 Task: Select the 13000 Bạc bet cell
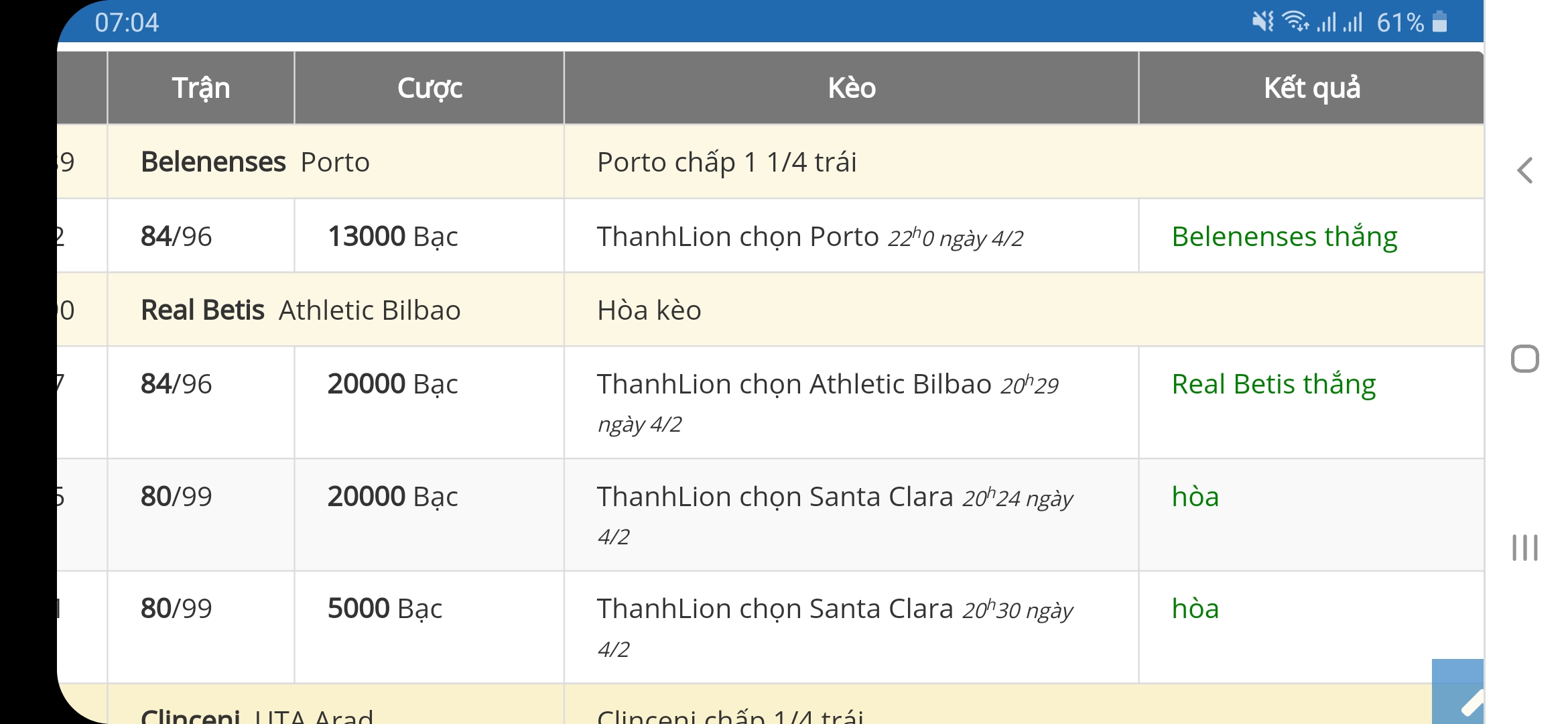coord(393,237)
